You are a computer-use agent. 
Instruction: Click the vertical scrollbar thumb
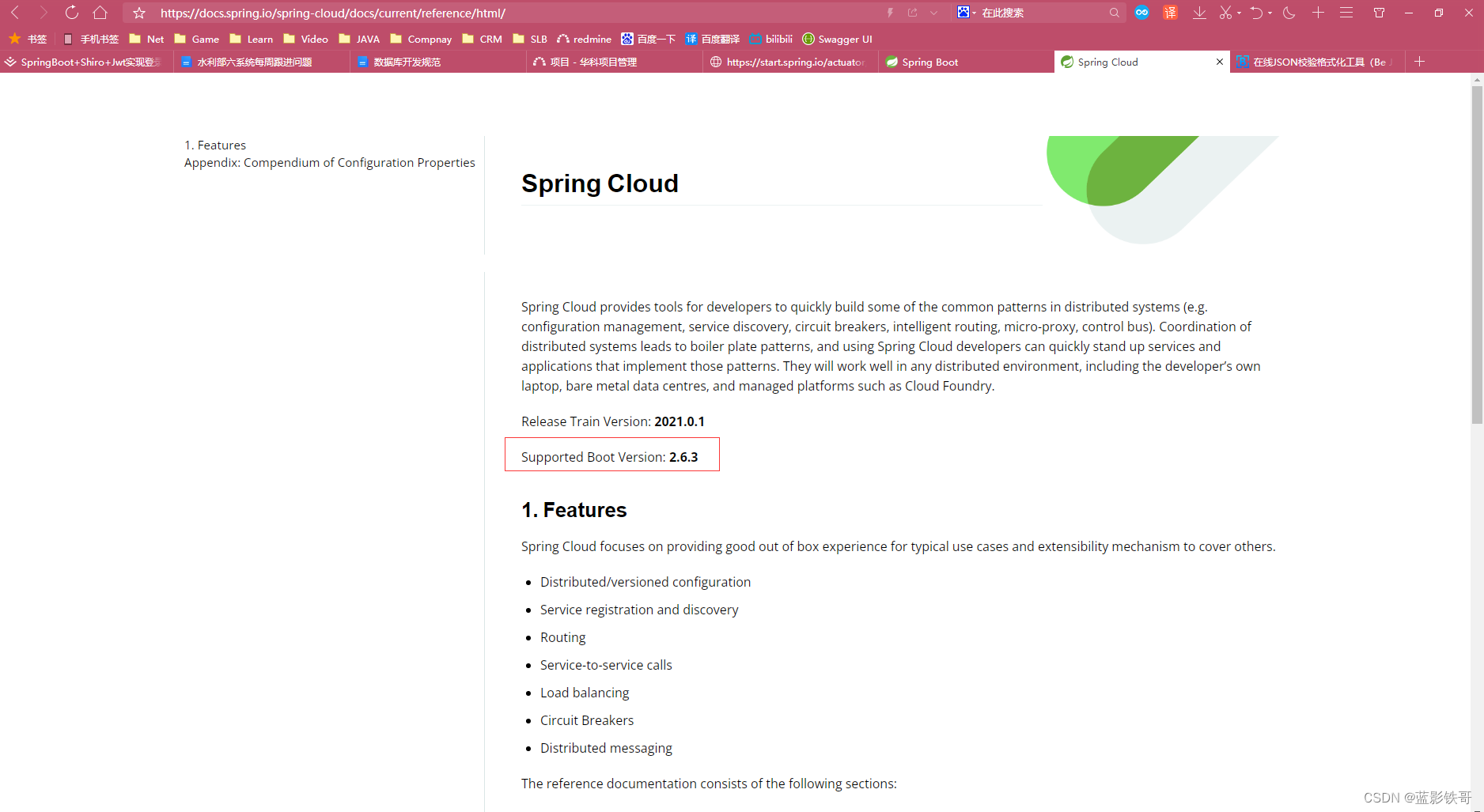1477,255
